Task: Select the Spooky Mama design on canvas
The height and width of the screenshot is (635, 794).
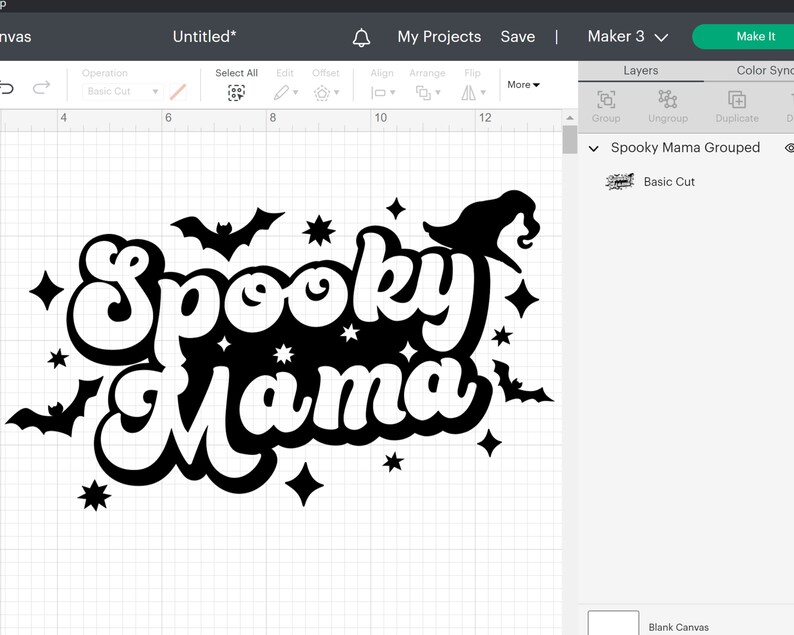Action: point(279,349)
